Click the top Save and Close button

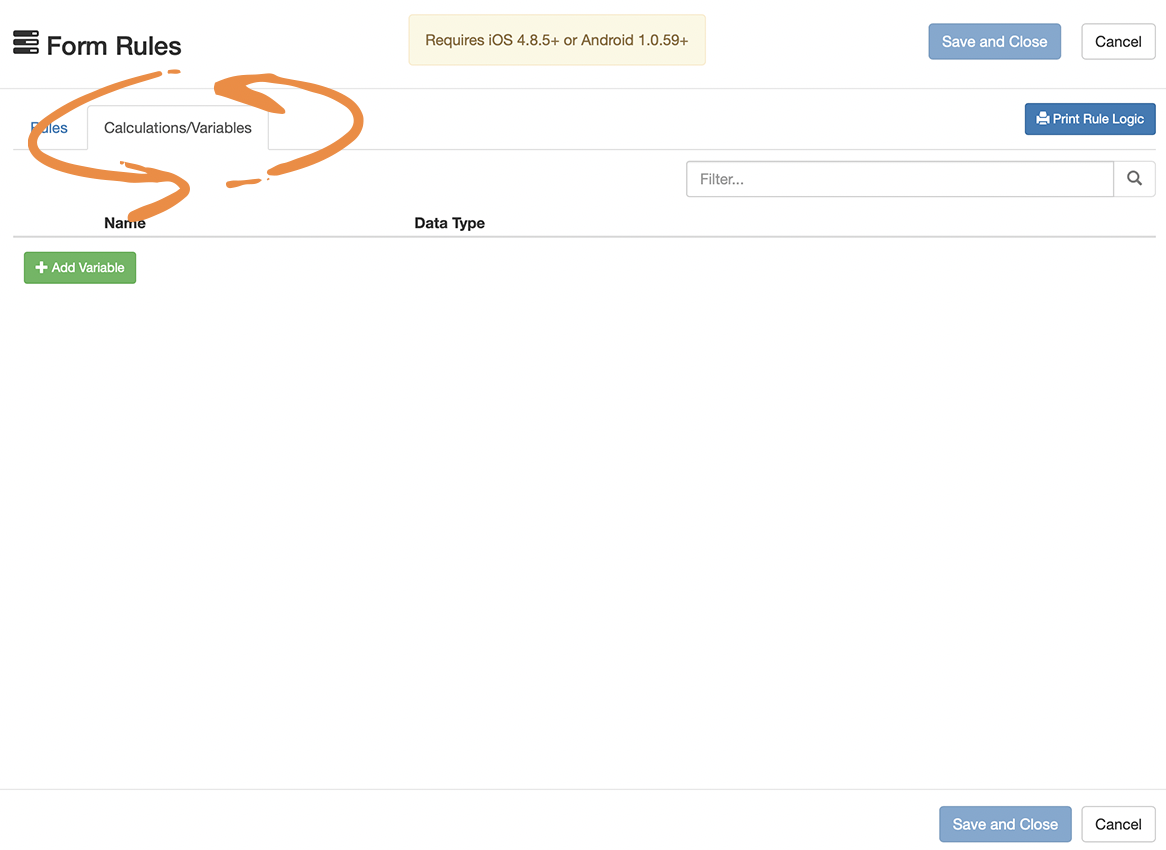[x=994, y=41]
